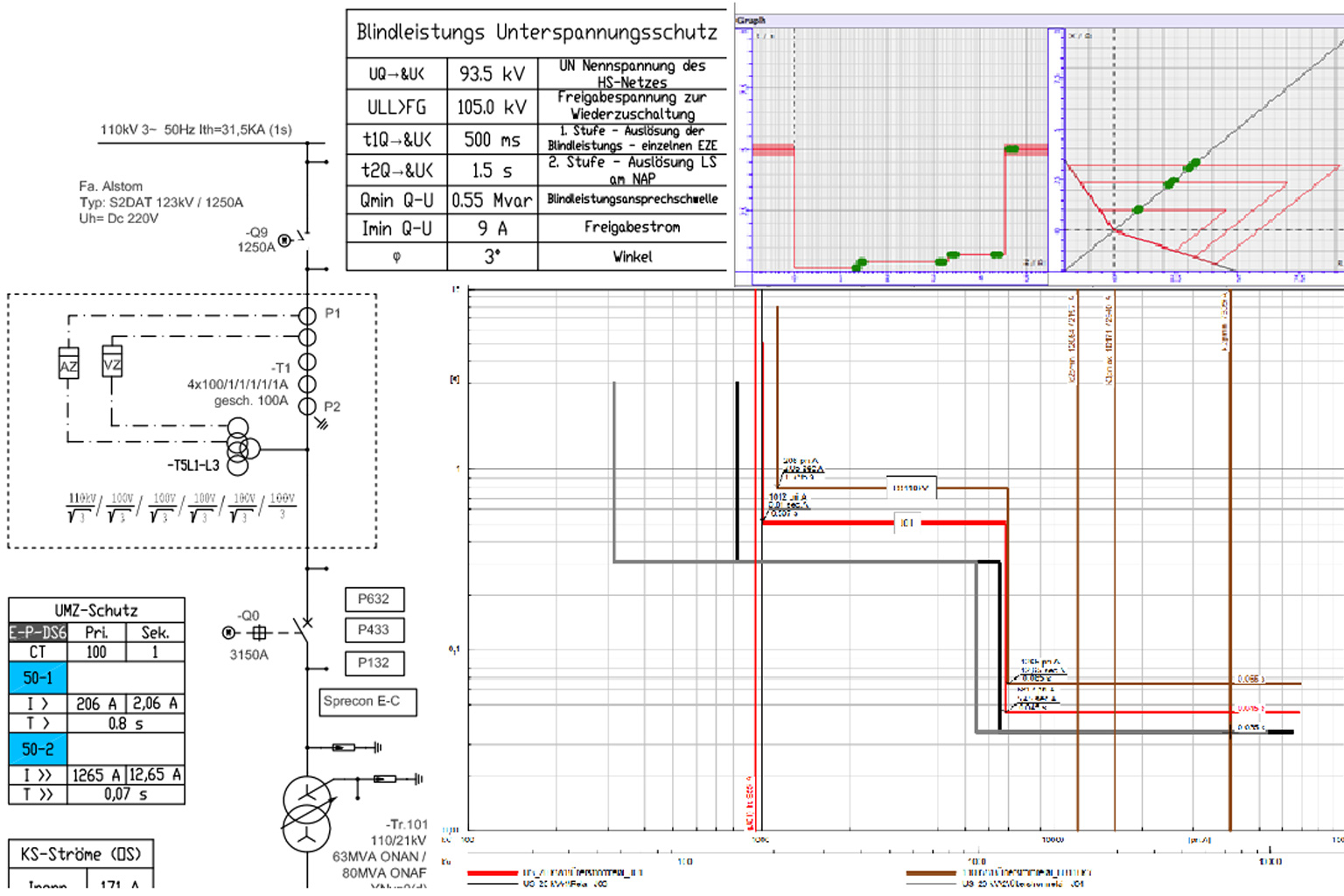The width and height of the screenshot is (1344, 896).
Task: Select the 9 A value cell
Action: point(493,228)
